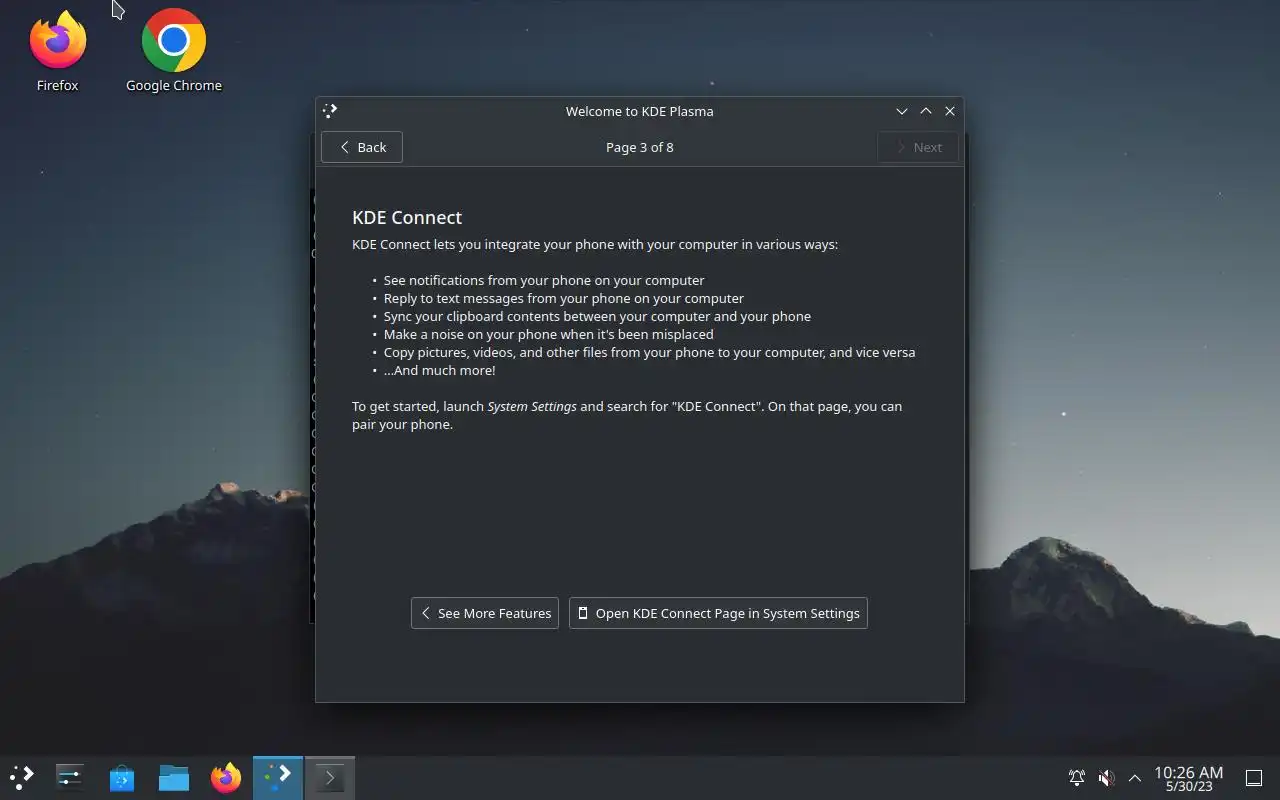Select the Welcome Center taskbar entry

(x=278, y=777)
